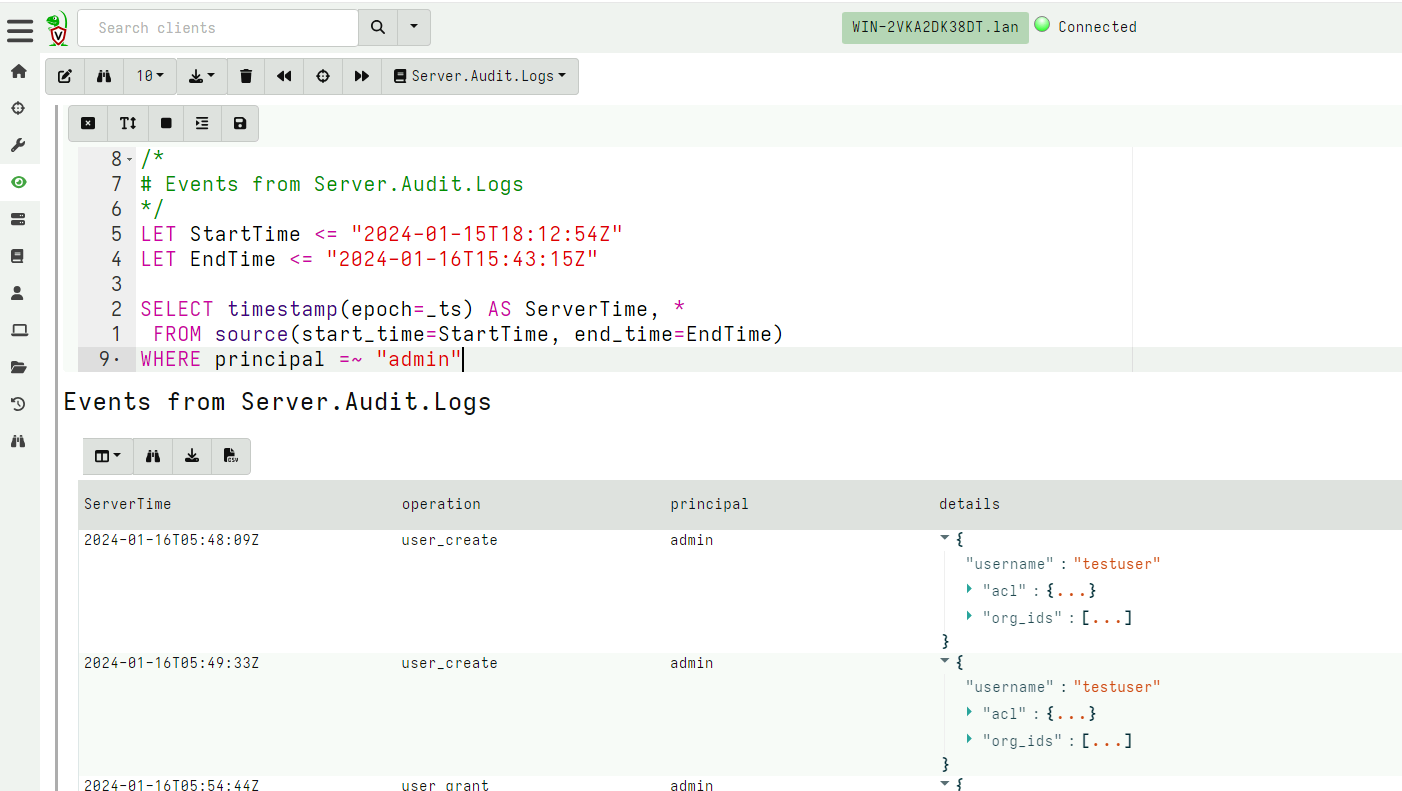The image size is (1402, 791).
Task: Recenter the cell with crosshair toolbar icon
Action: (322, 76)
